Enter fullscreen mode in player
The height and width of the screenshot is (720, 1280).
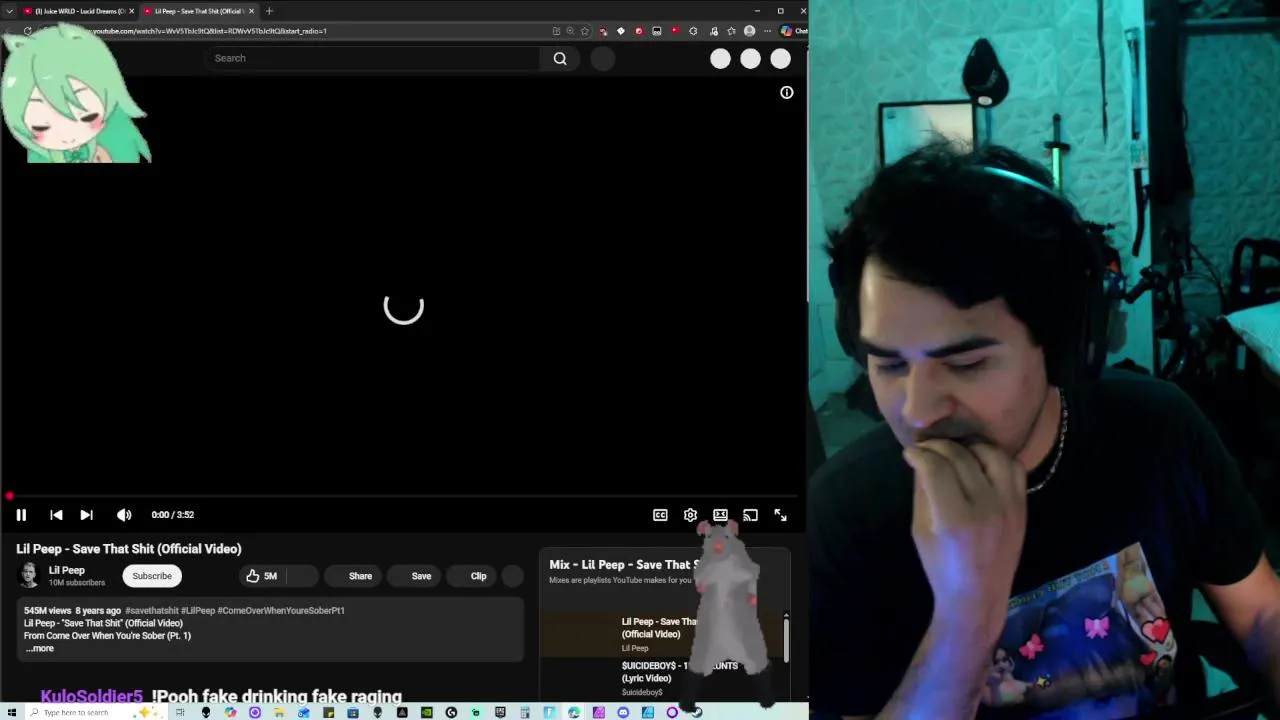pyautogui.click(x=780, y=515)
